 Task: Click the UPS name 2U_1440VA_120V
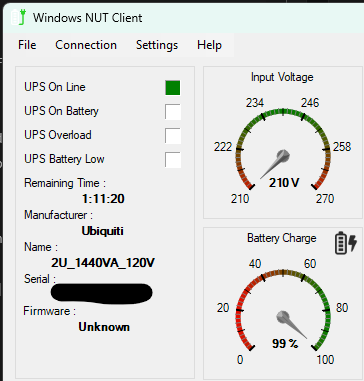coord(103,263)
